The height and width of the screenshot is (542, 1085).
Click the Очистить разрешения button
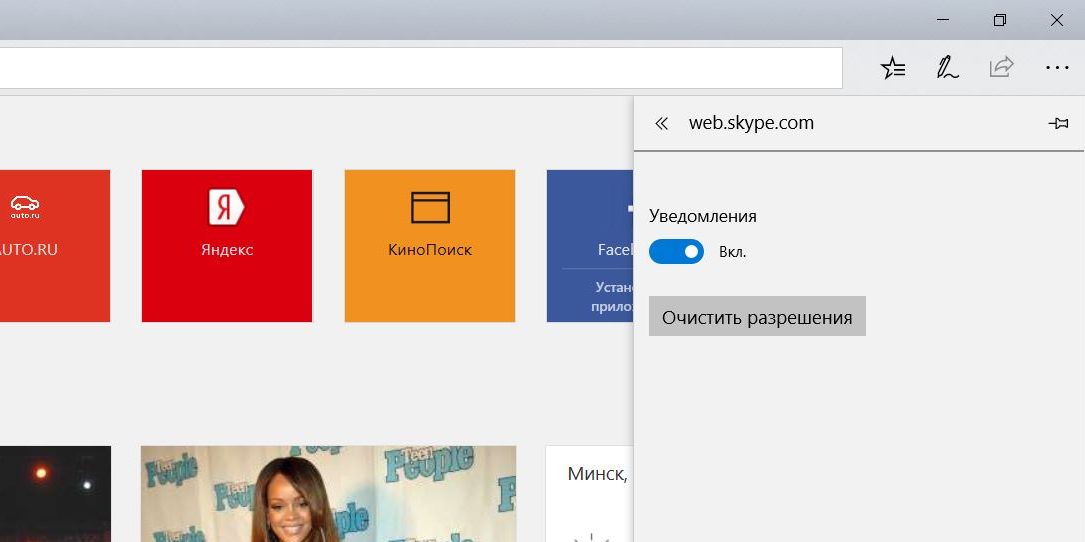click(757, 317)
